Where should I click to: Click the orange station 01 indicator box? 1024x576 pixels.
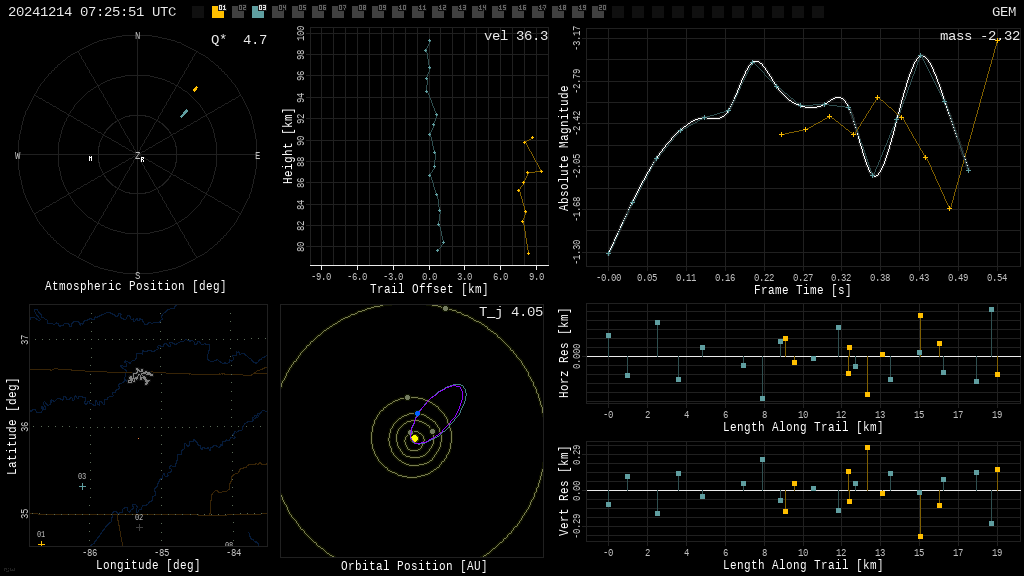pos(218,12)
